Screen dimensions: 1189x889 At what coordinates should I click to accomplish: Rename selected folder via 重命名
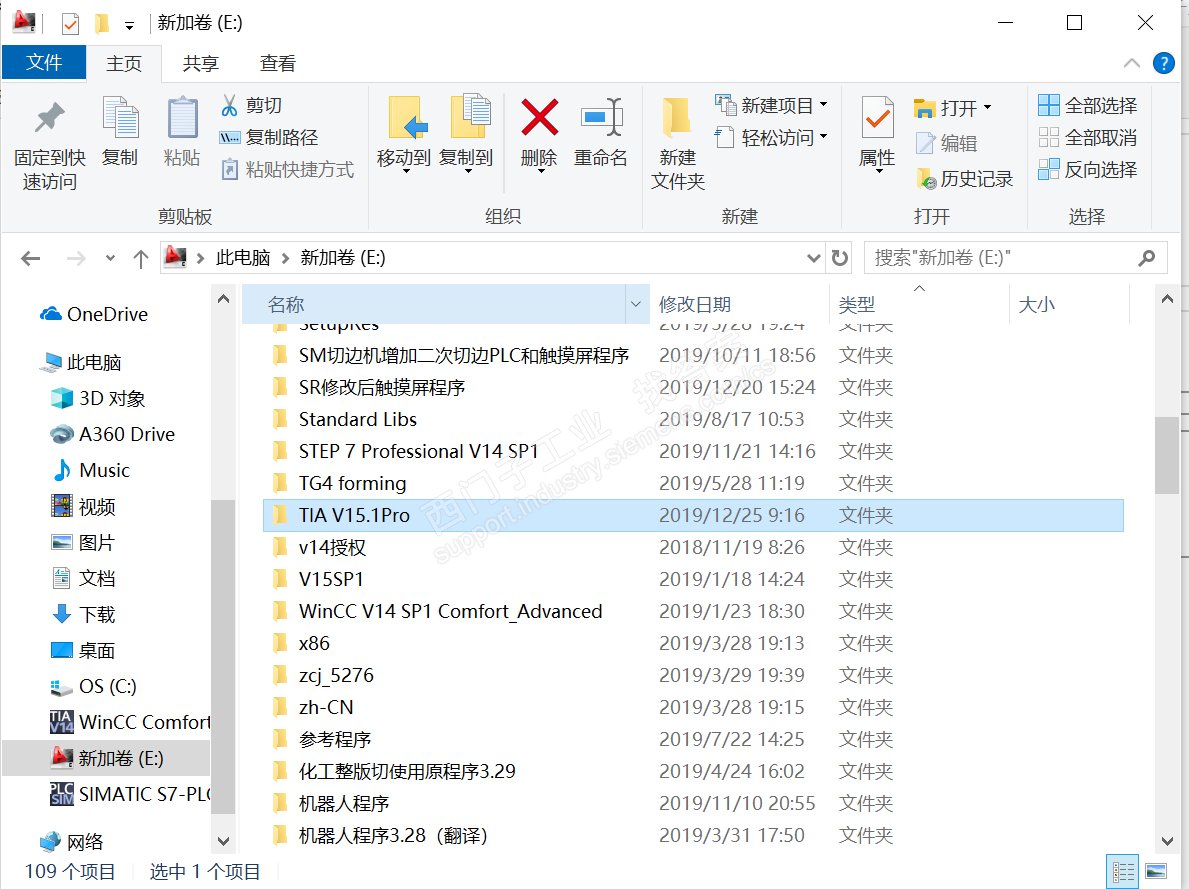[x=601, y=133]
